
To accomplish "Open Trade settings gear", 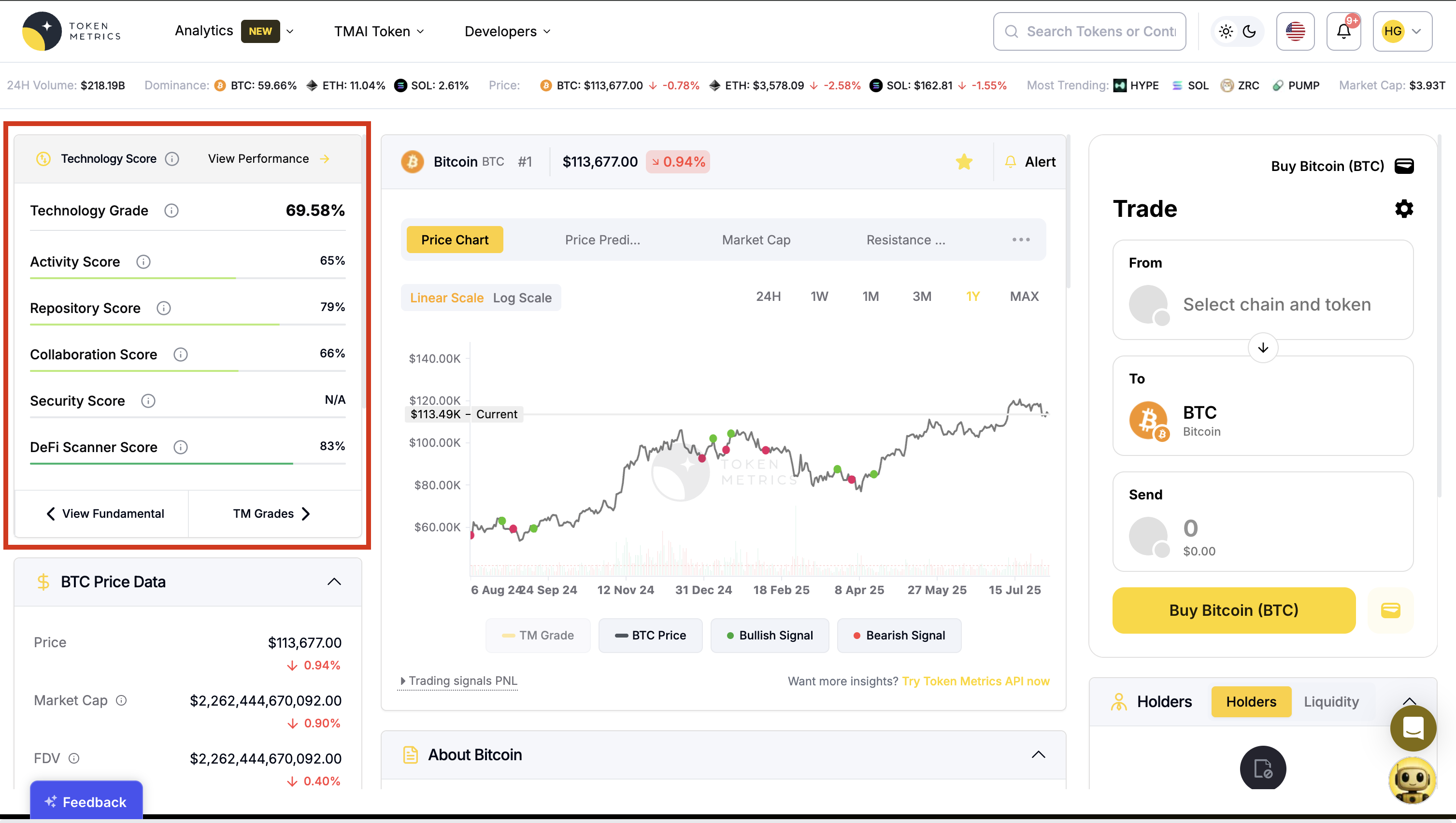I will click(x=1404, y=209).
